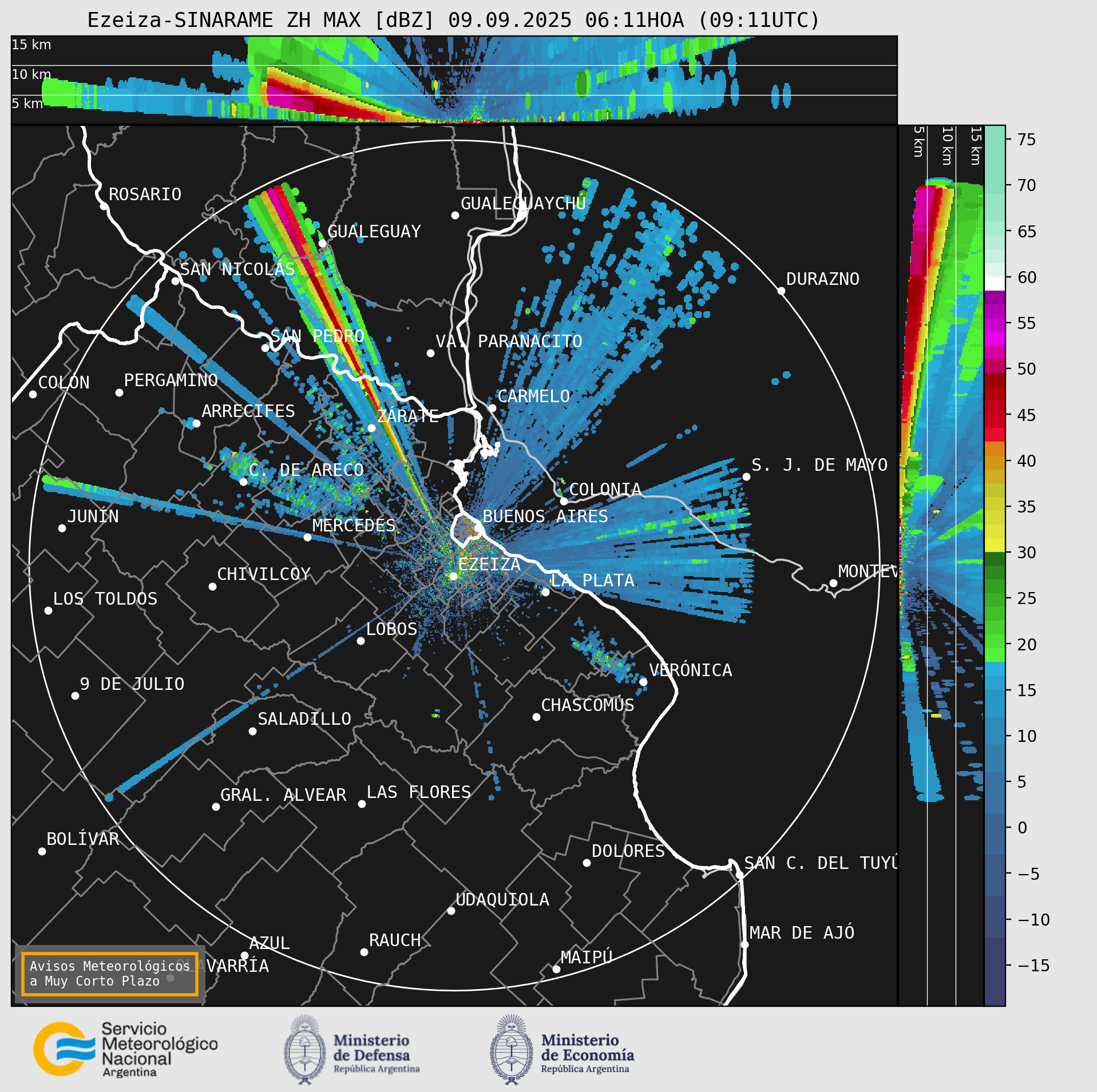Click the −15 value on color scale
The image size is (1097, 1092).
(x=1033, y=966)
